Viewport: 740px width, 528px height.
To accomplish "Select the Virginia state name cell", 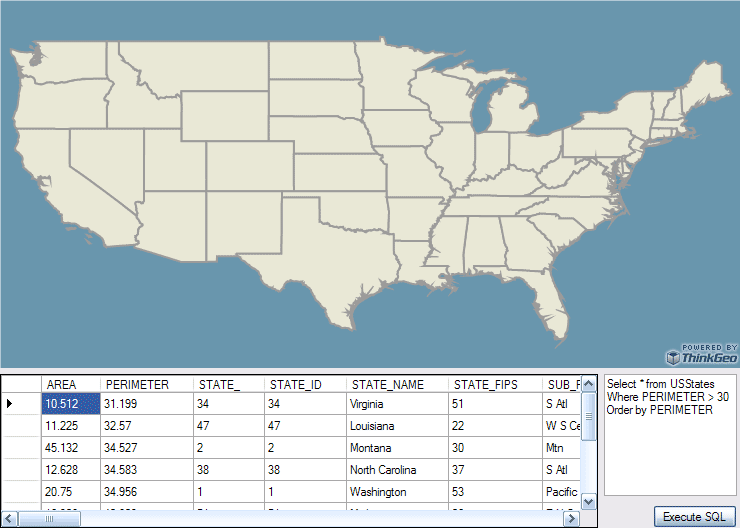I will click(x=397, y=404).
